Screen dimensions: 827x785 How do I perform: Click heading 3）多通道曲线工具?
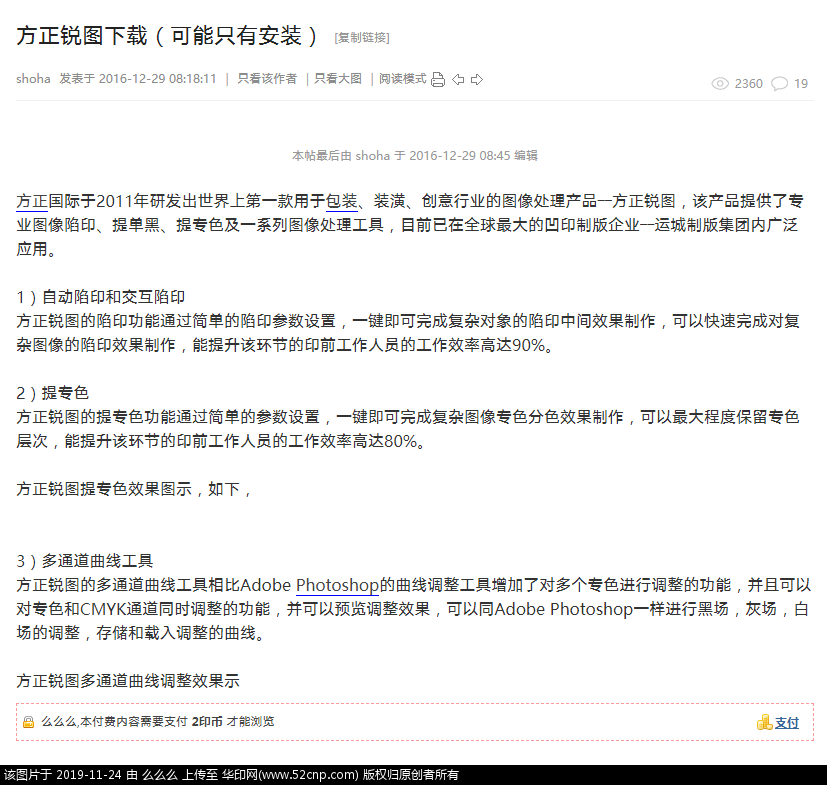pos(84,561)
